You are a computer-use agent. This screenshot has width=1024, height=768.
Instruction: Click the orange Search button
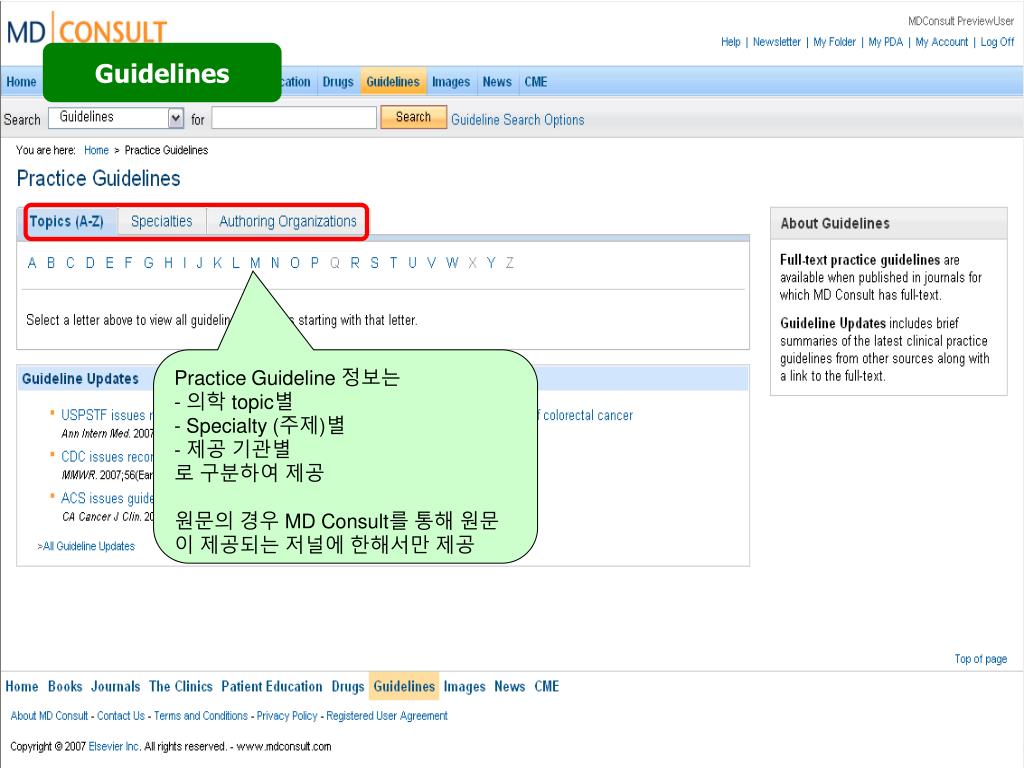[413, 117]
